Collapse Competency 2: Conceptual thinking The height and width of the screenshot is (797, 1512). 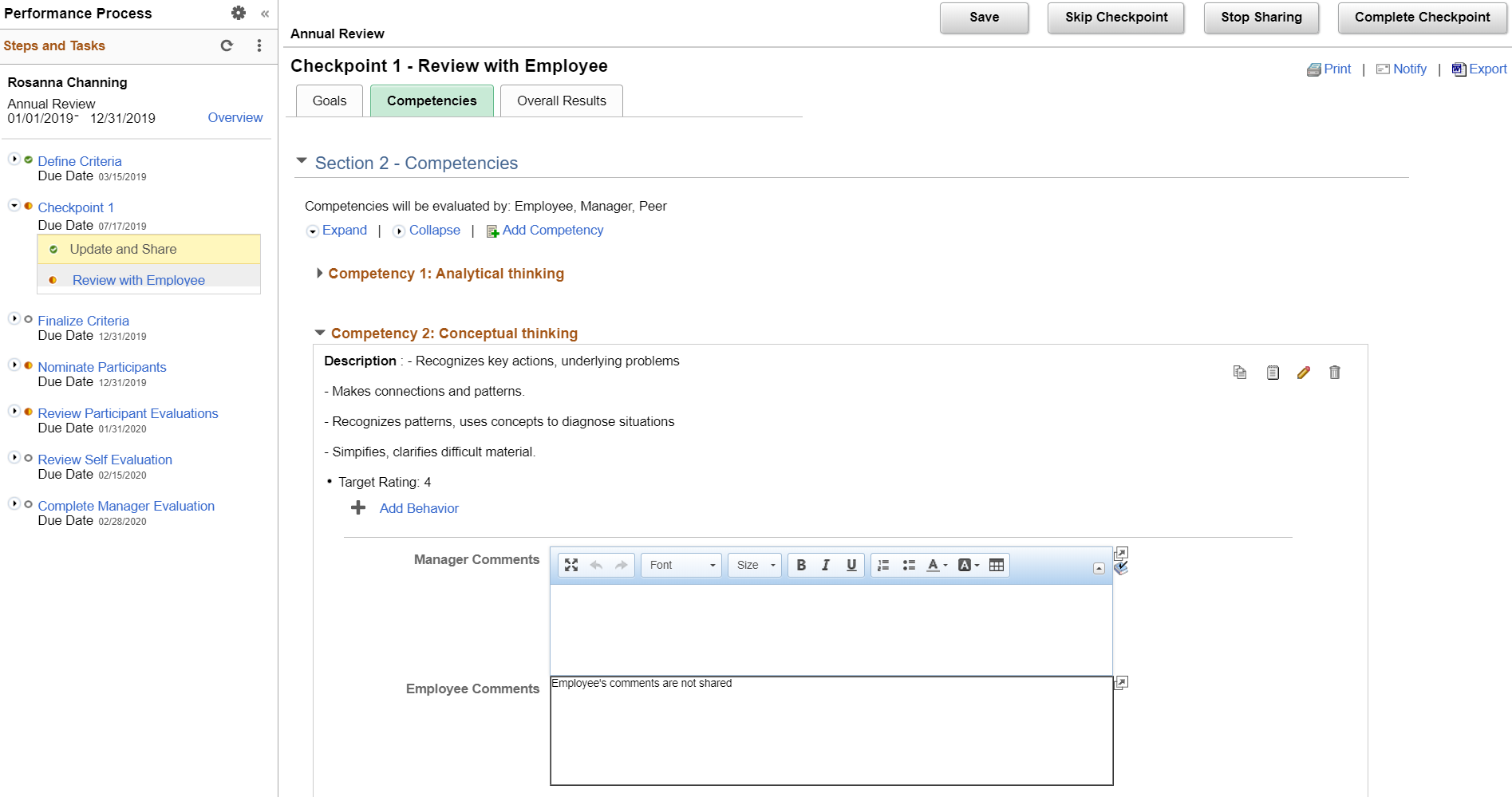[320, 333]
